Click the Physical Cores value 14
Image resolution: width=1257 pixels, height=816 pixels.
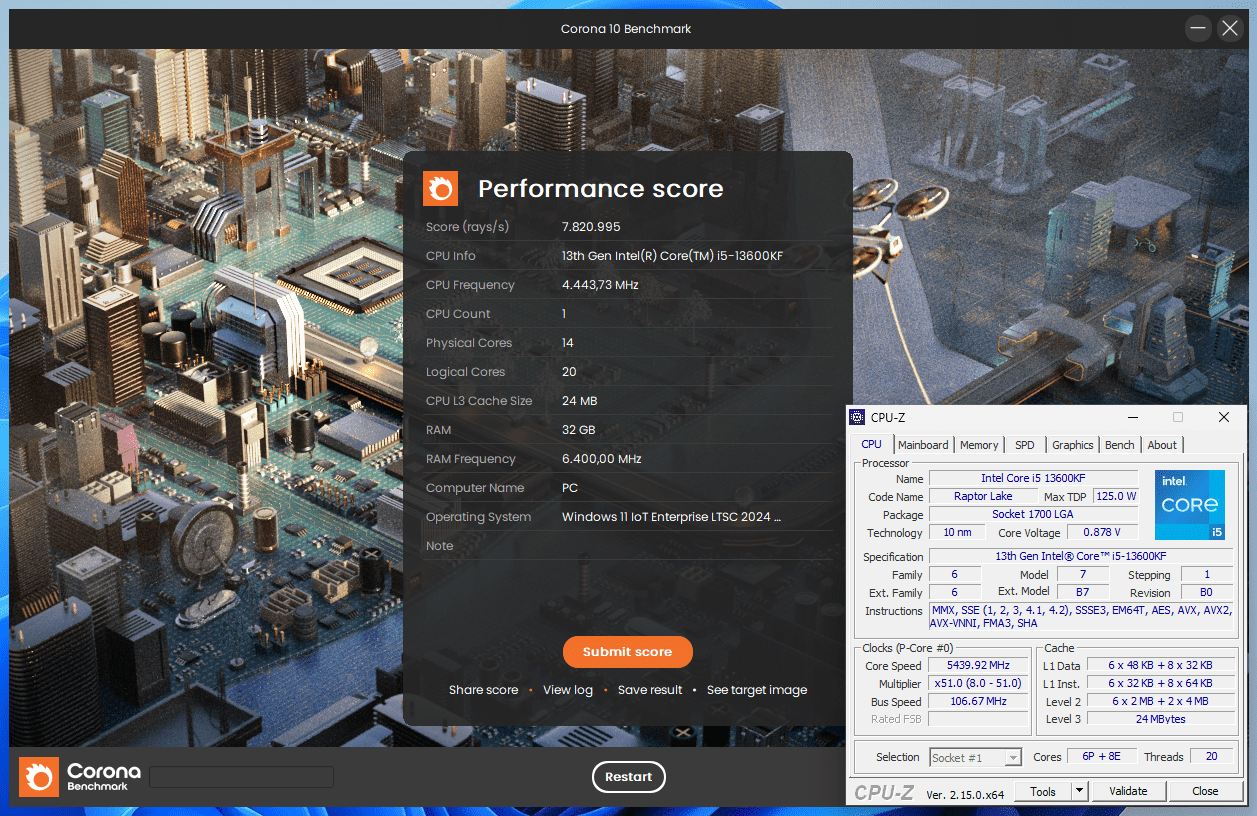click(x=568, y=343)
